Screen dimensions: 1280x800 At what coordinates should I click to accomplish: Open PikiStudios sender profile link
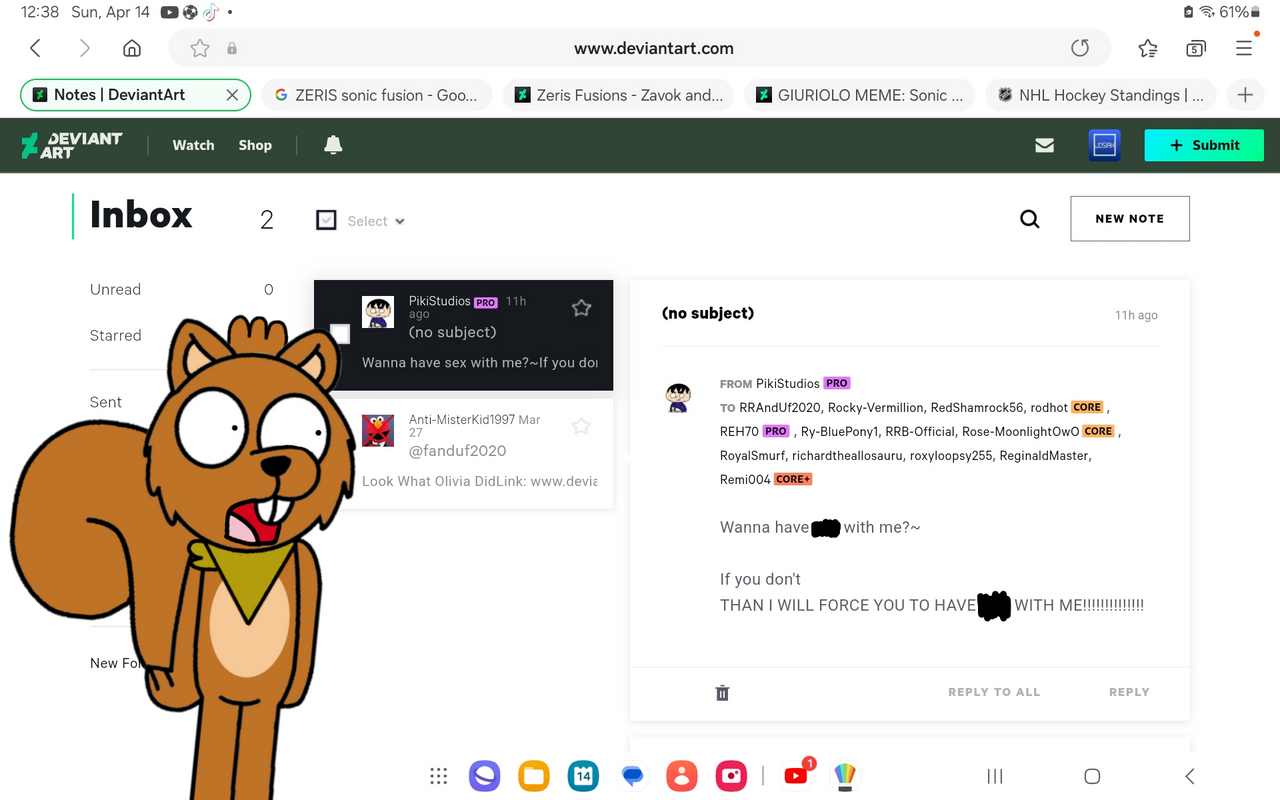(787, 383)
